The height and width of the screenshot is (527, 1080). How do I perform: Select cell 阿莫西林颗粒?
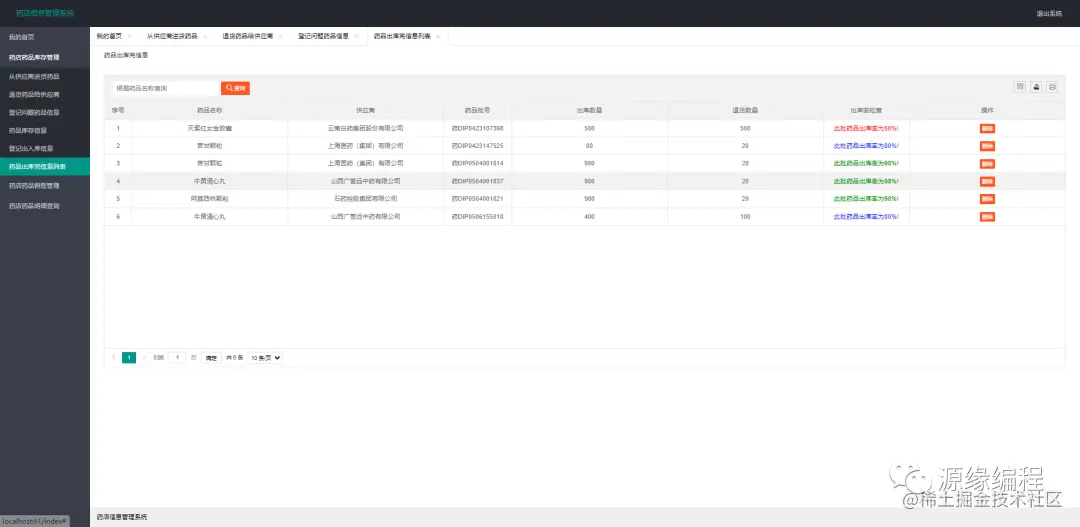209,198
